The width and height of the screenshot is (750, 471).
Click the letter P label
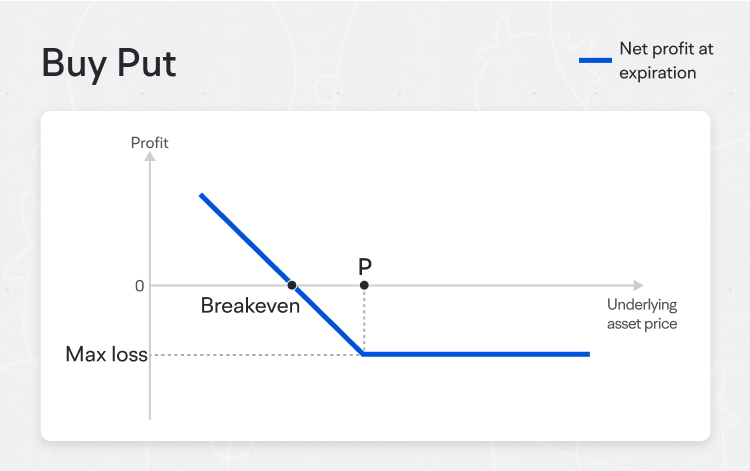coord(365,266)
